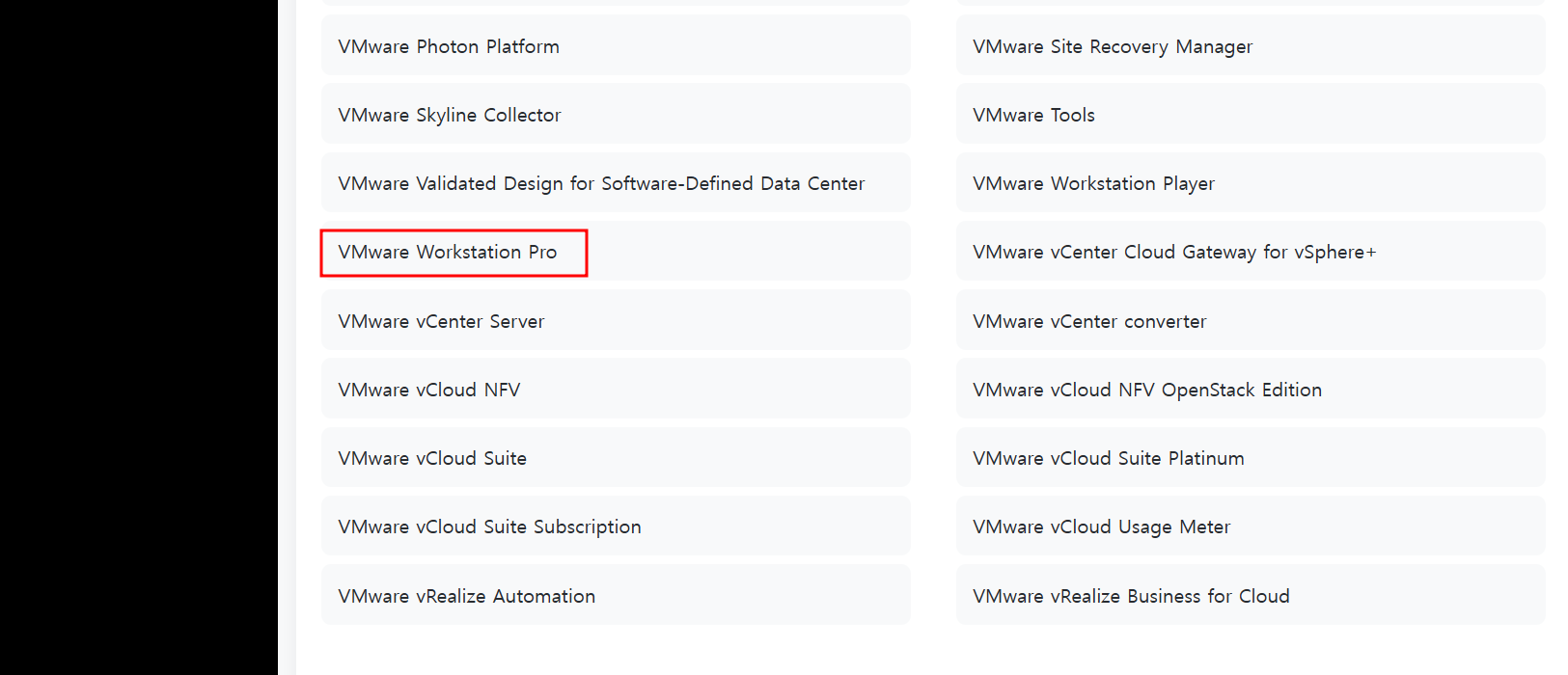Open VMware vCloud Suite Platinum
The image size is (1568, 675).
click(1251, 457)
